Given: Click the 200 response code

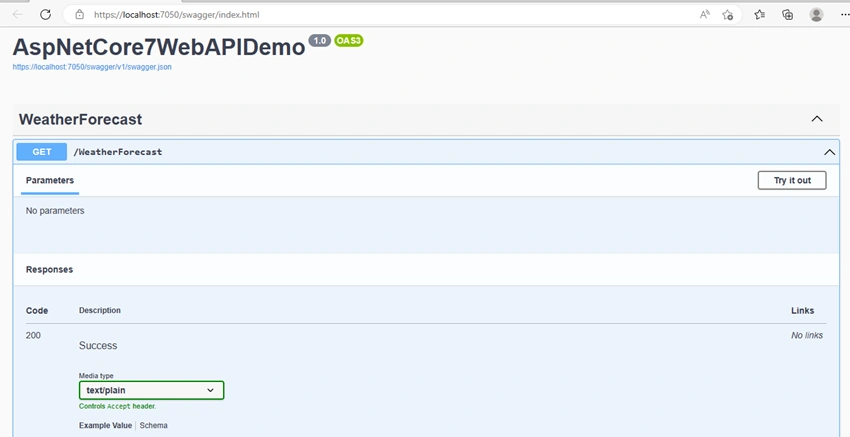Looking at the screenshot, I should point(33,336).
